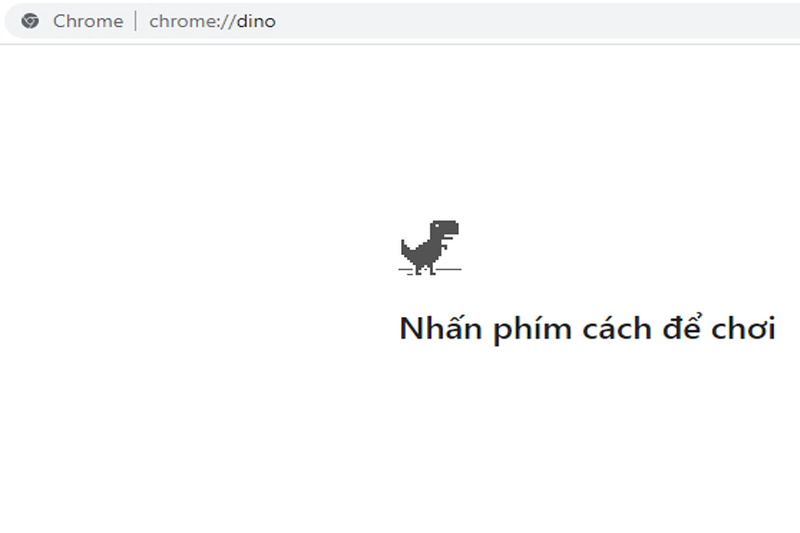Click the word "chơi" in the message
Screen dimensions: 800x533
744,328
